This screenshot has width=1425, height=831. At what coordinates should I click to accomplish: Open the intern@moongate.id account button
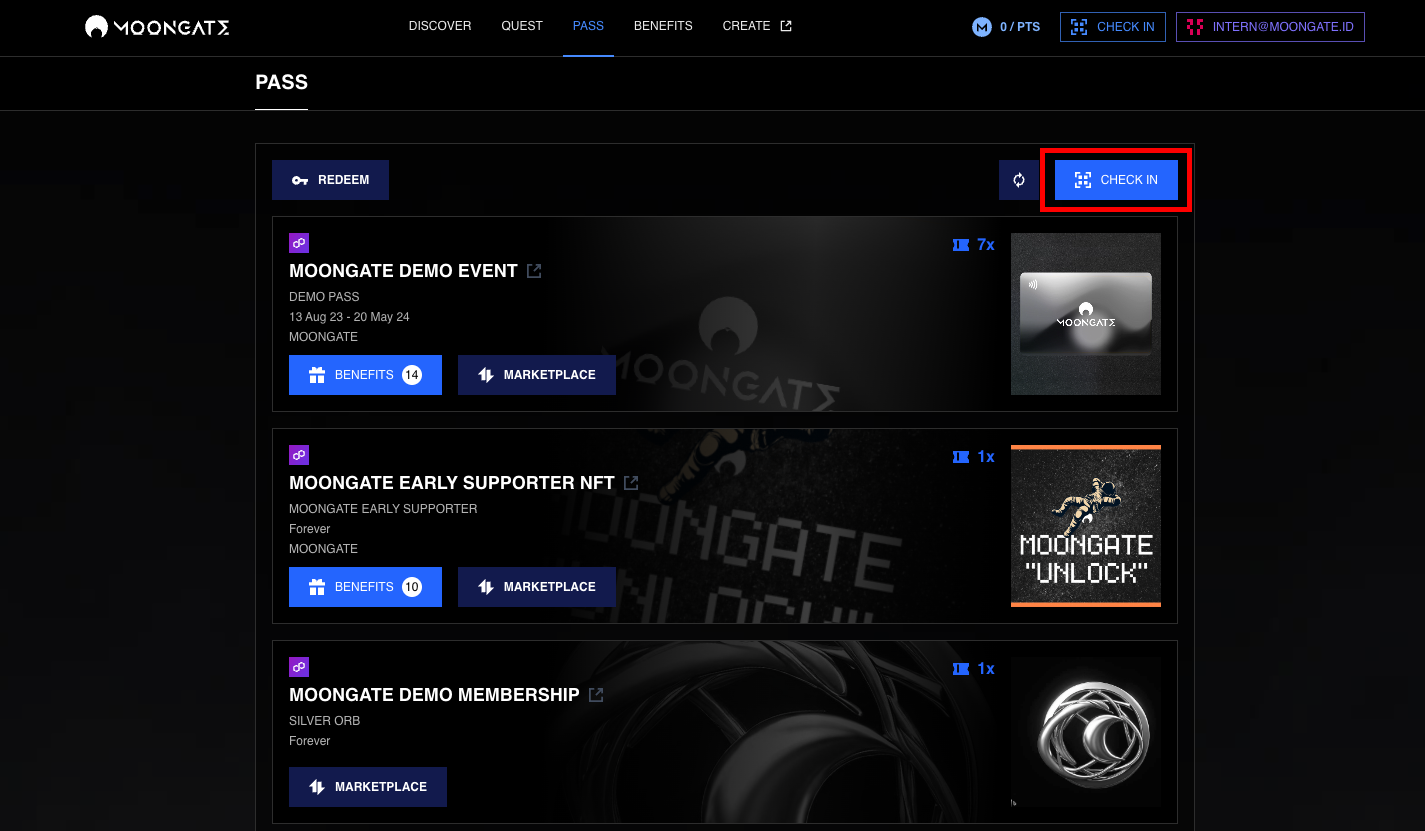point(1270,27)
